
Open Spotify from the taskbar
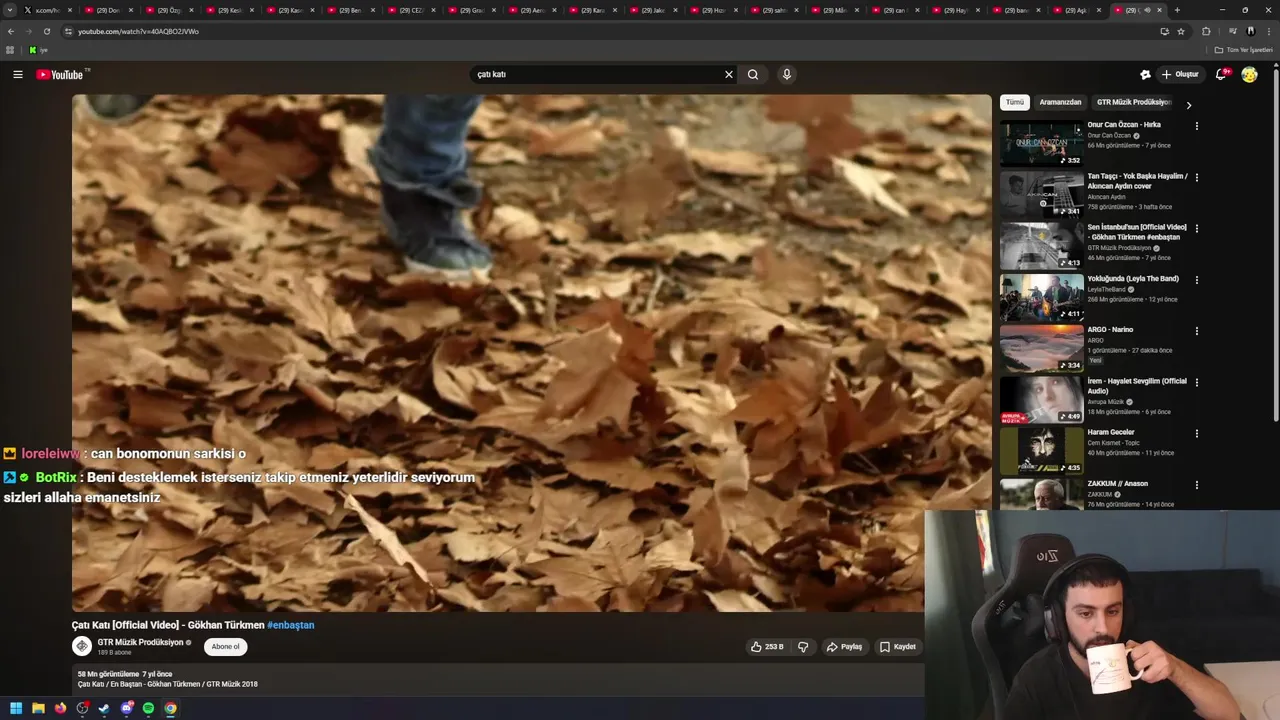pyautogui.click(x=149, y=708)
